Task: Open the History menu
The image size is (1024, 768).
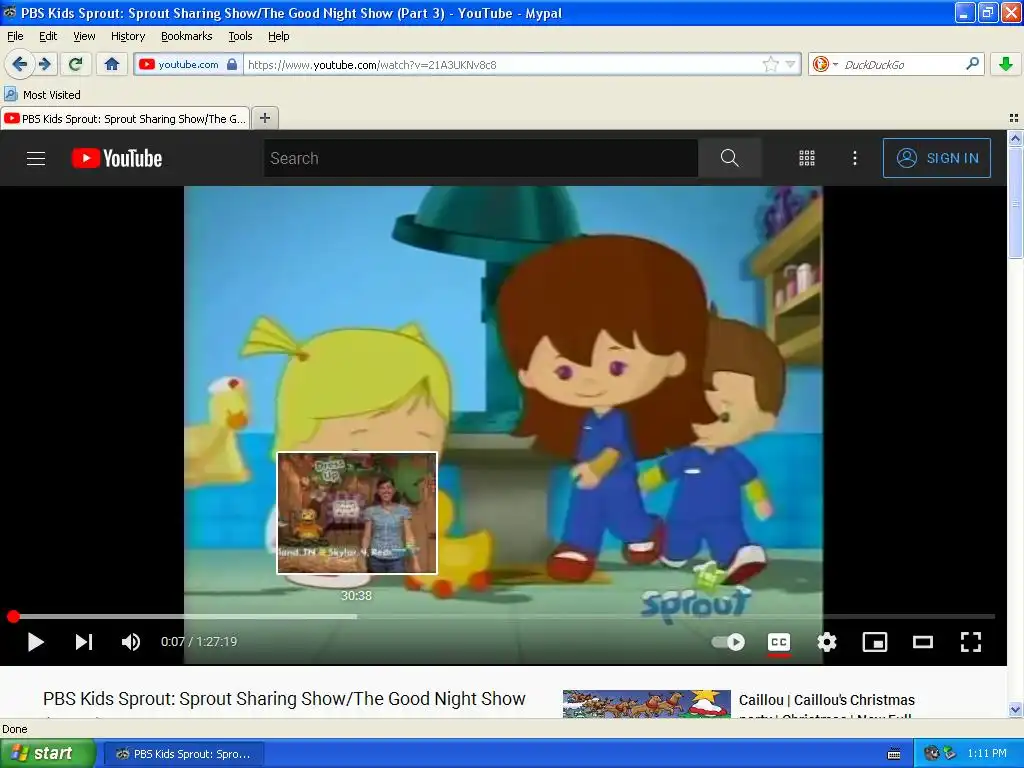Action: (x=128, y=36)
